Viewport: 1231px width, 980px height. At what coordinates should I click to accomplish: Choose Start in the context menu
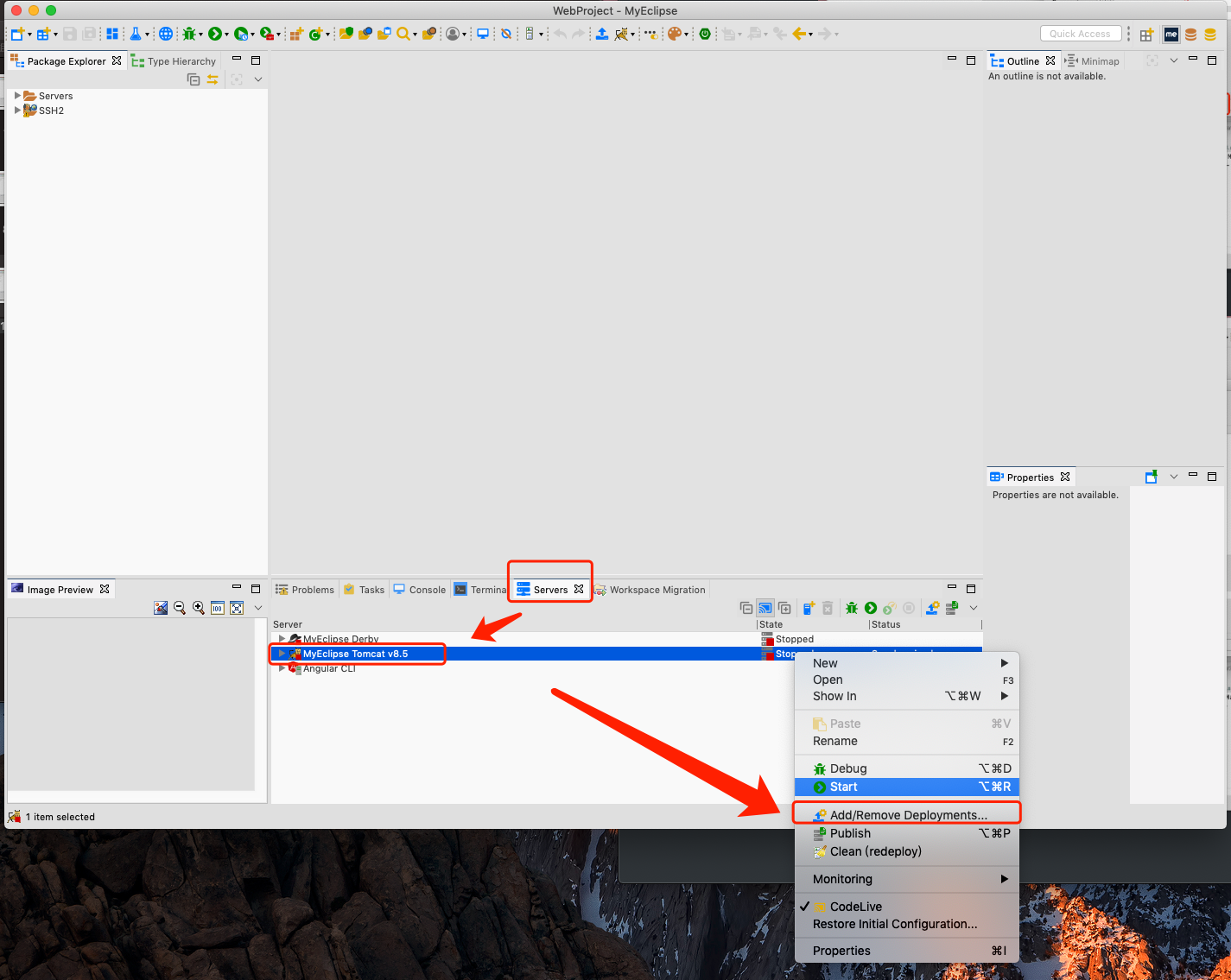coord(907,787)
